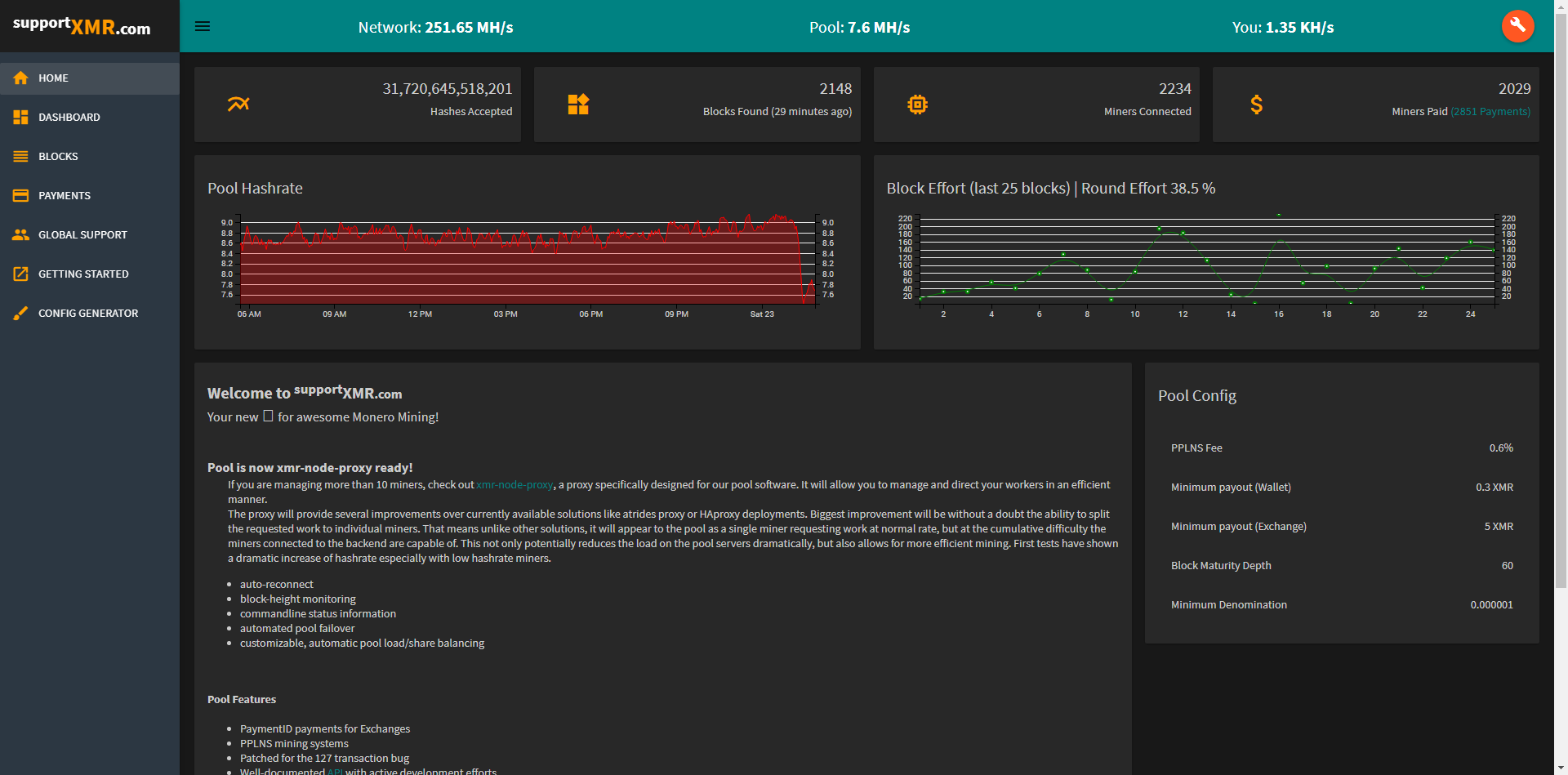Click the 0.3 XMR minimum payout value

(x=1494, y=488)
